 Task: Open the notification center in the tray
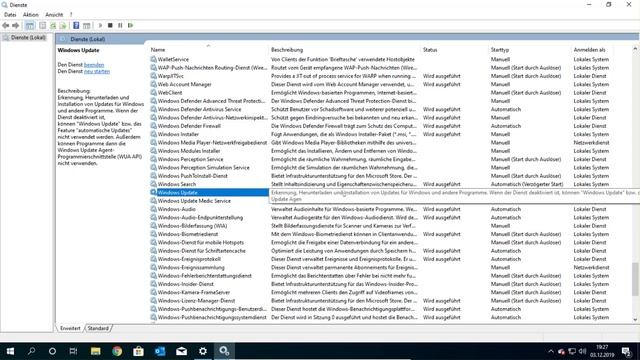pos(627,351)
